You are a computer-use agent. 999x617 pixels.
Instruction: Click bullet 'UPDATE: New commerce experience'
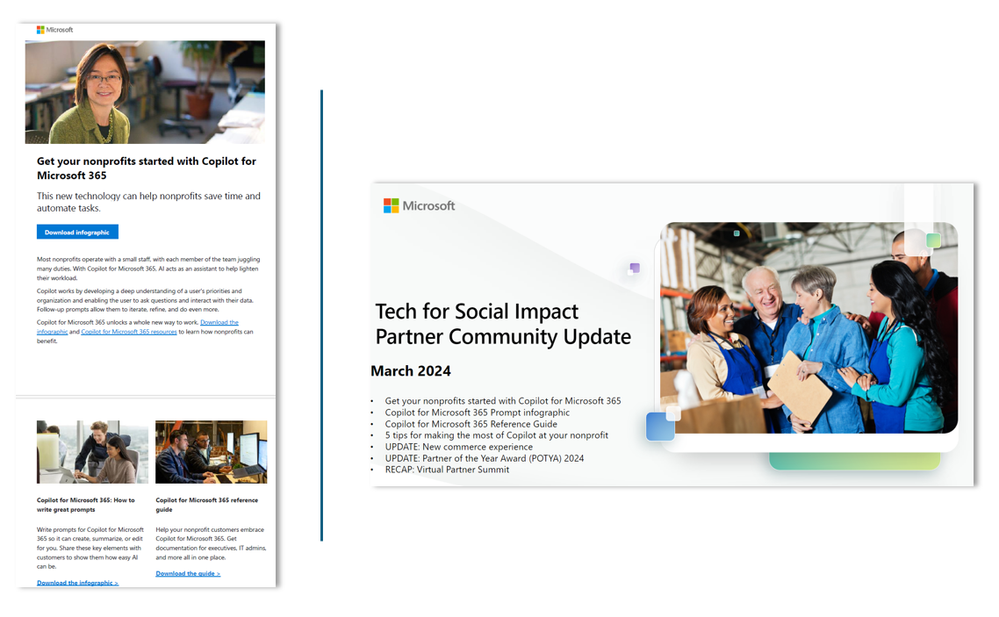point(458,447)
